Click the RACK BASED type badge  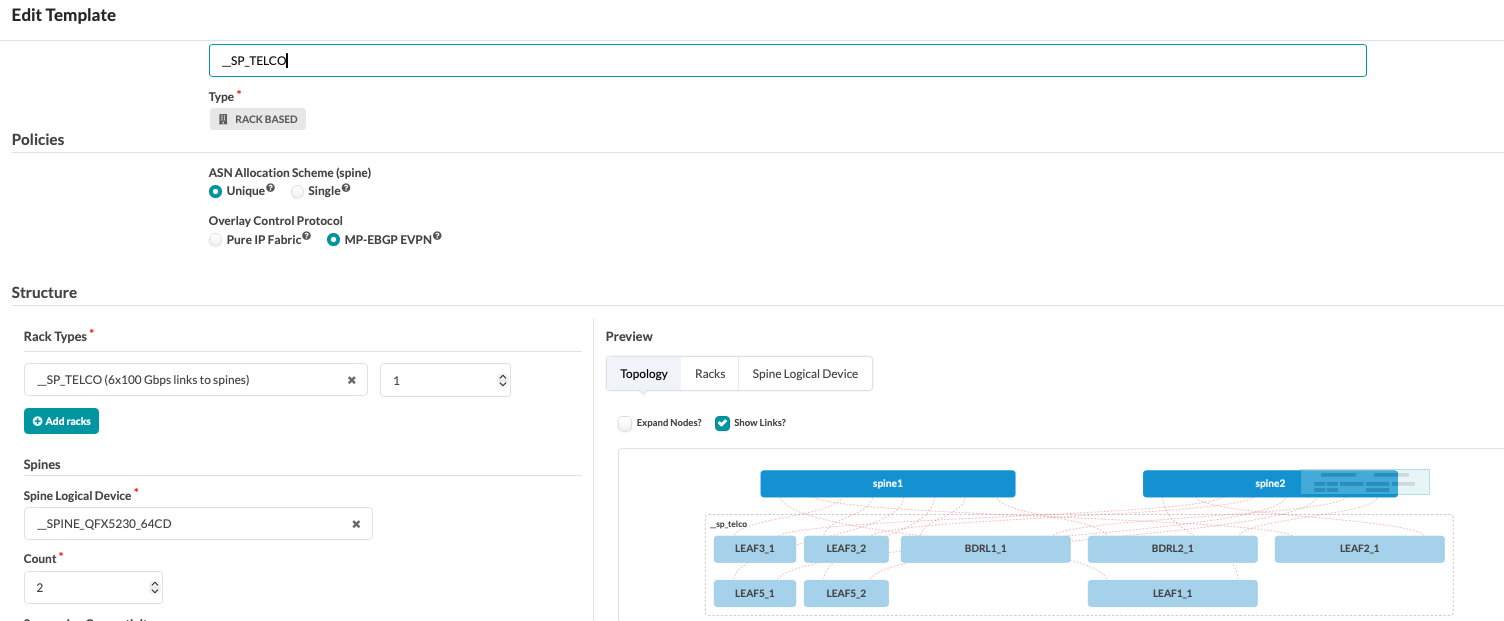coord(258,119)
